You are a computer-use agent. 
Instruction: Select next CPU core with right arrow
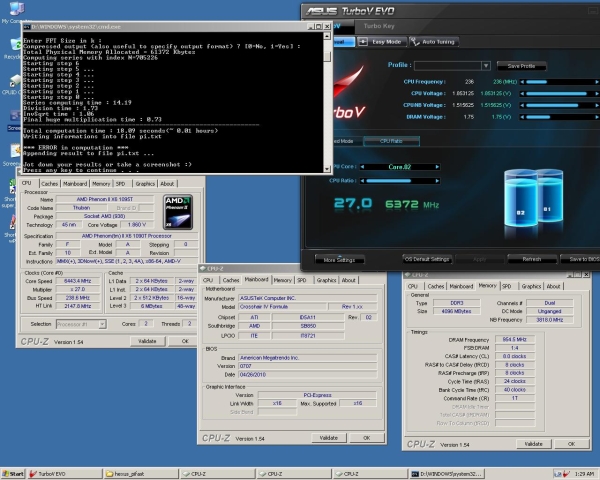(x=437, y=167)
